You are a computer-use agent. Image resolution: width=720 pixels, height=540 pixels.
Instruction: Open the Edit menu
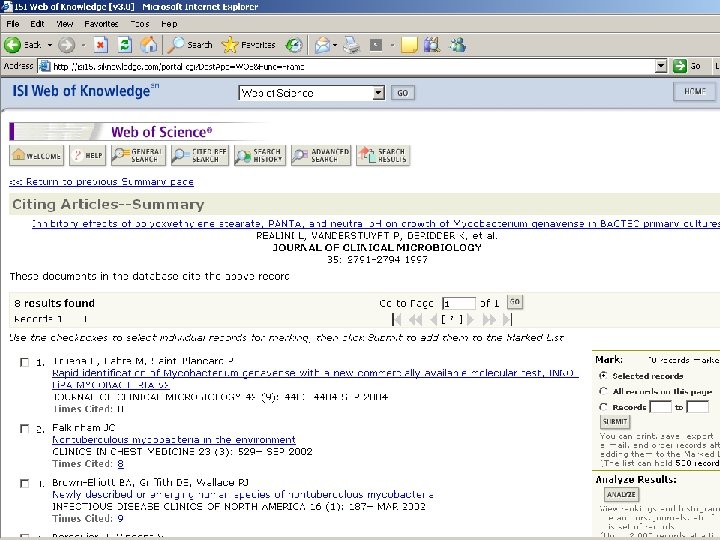(x=37, y=23)
